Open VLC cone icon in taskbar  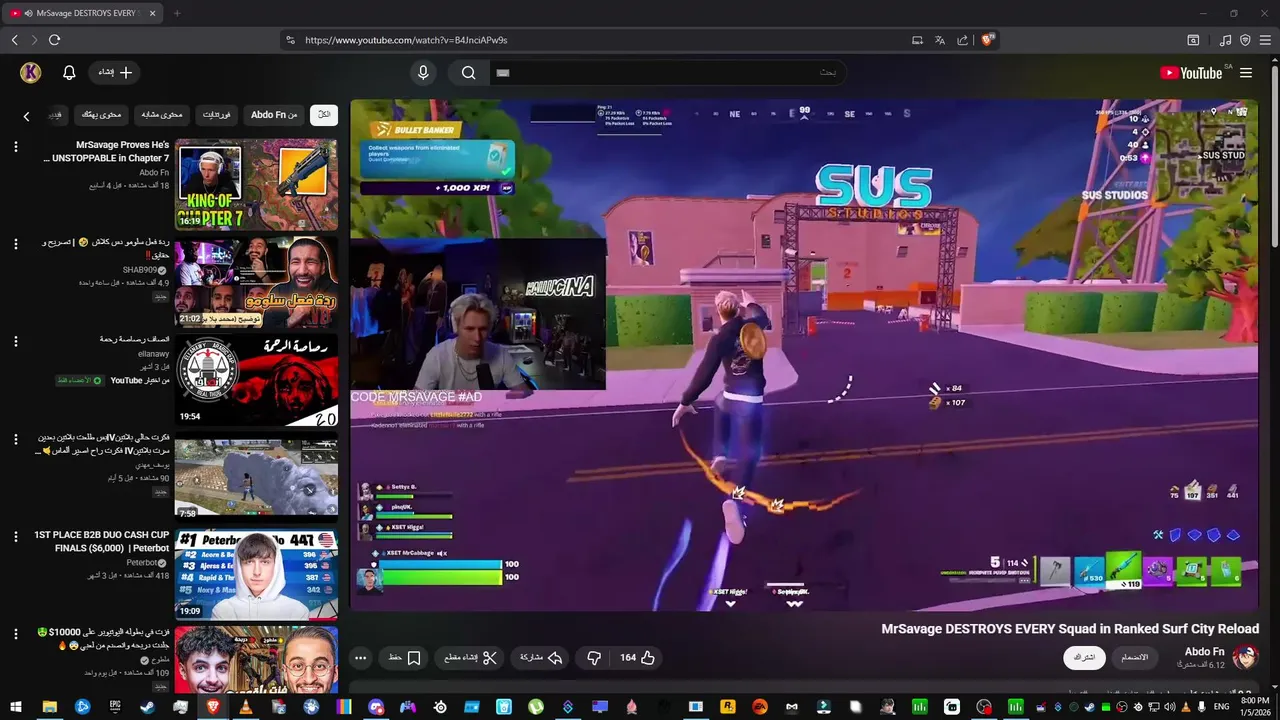245,707
